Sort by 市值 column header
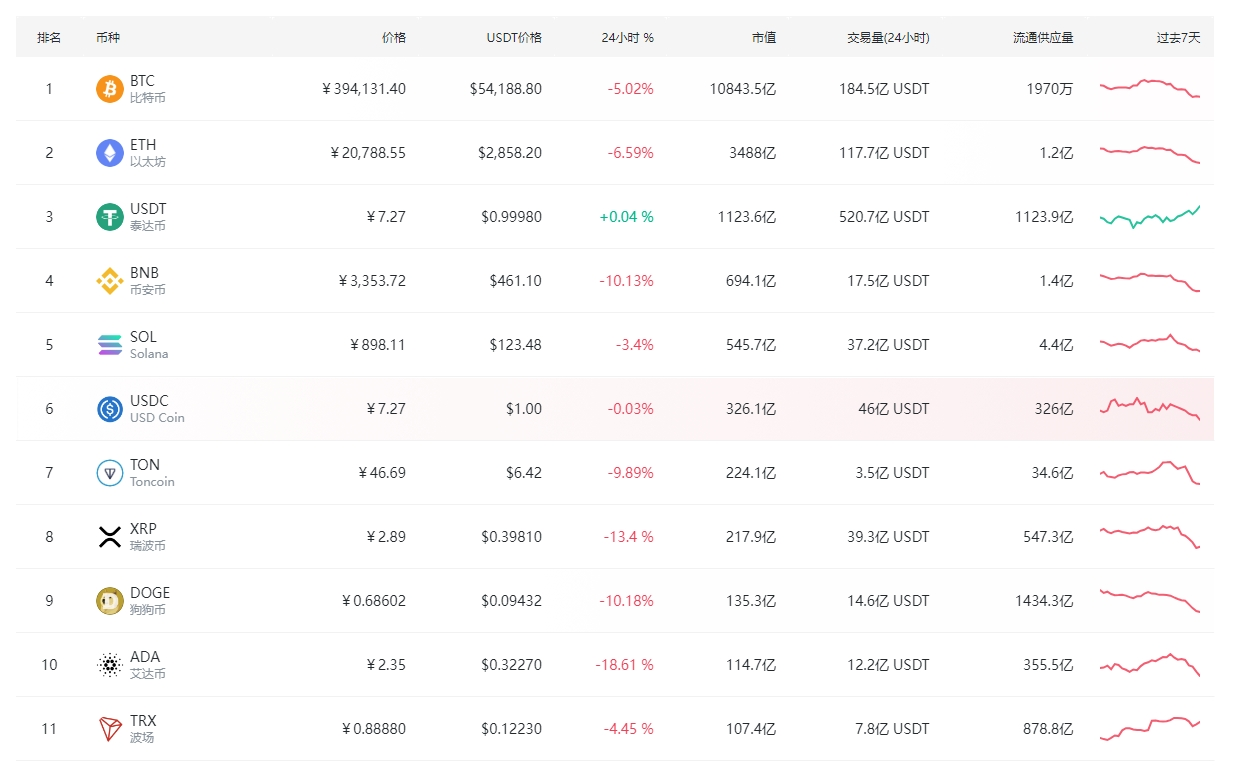Image resolution: width=1257 pixels, height=767 pixels. point(763,38)
